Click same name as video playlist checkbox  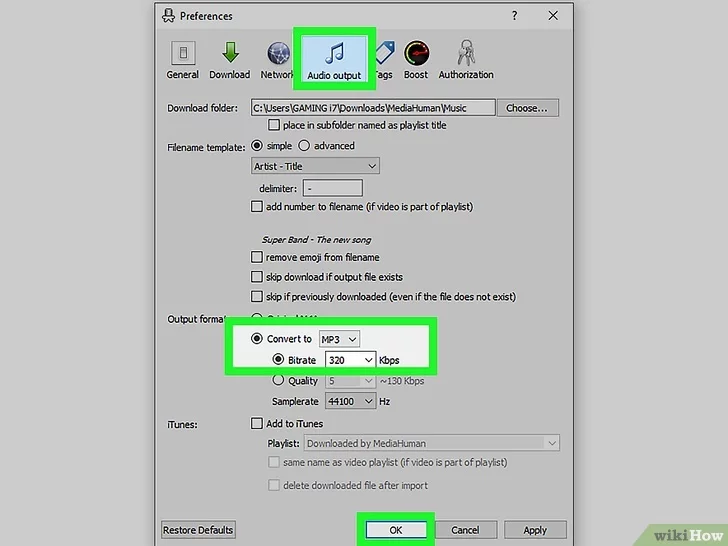click(274, 462)
